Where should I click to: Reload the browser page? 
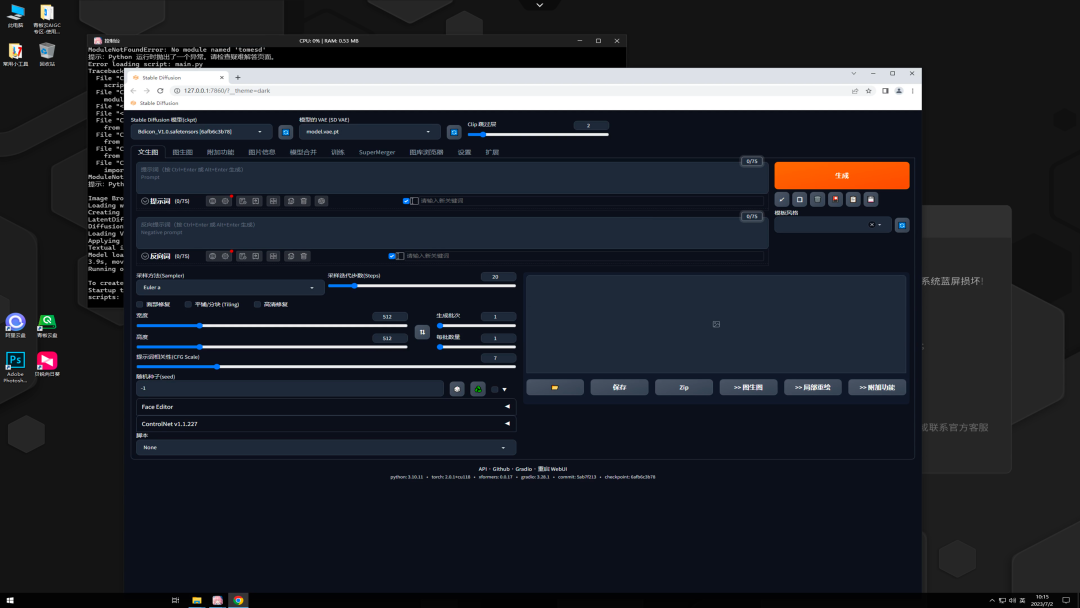(x=160, y=90)
